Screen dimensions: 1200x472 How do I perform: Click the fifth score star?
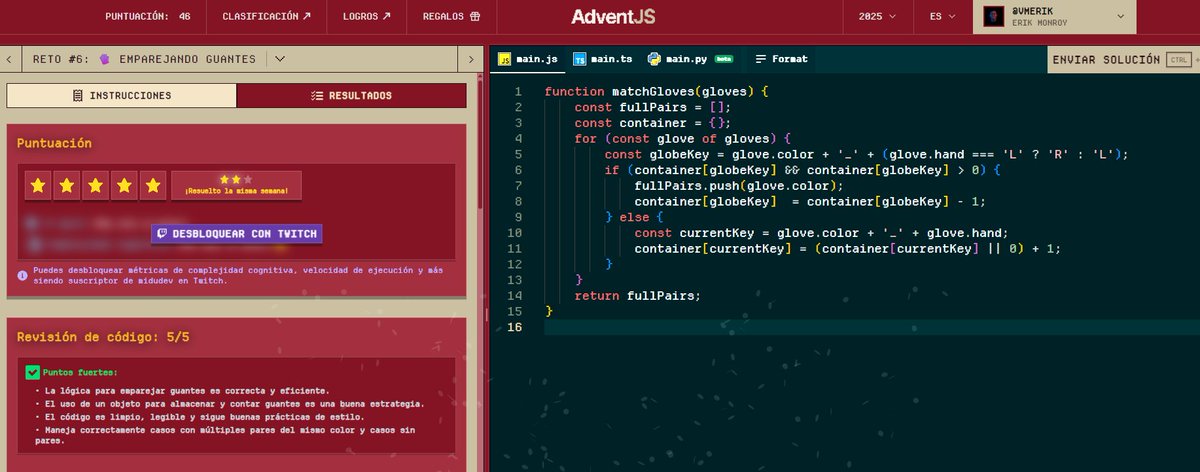coord(153,186)
